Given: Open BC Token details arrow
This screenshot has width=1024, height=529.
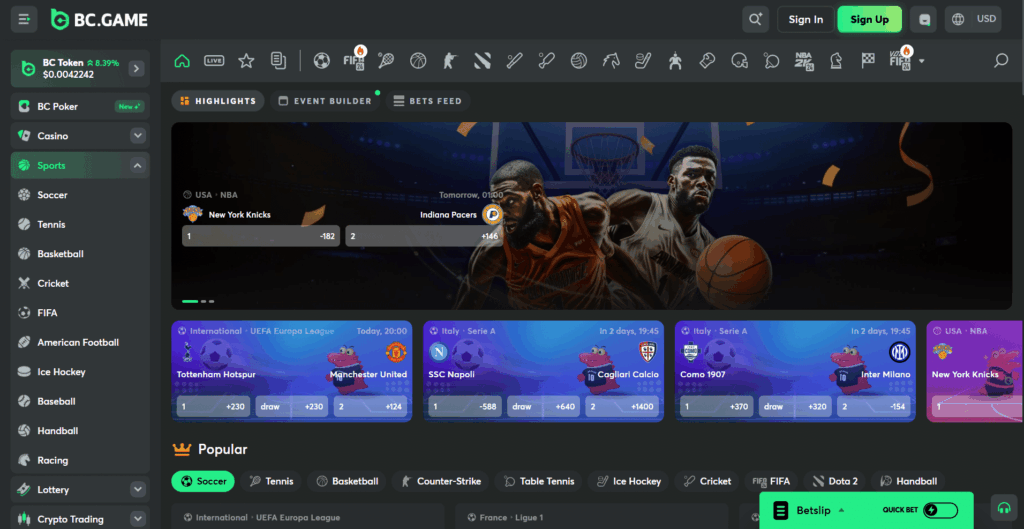Looking at the screenshot, I should 136,69.
